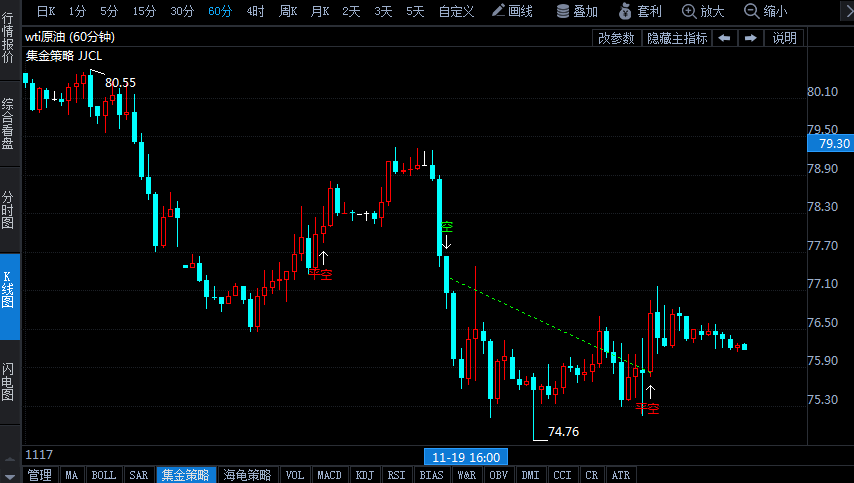Select the 3天 period
The width and height of the screenshot is (854, 483).
(x=383, y=11)
